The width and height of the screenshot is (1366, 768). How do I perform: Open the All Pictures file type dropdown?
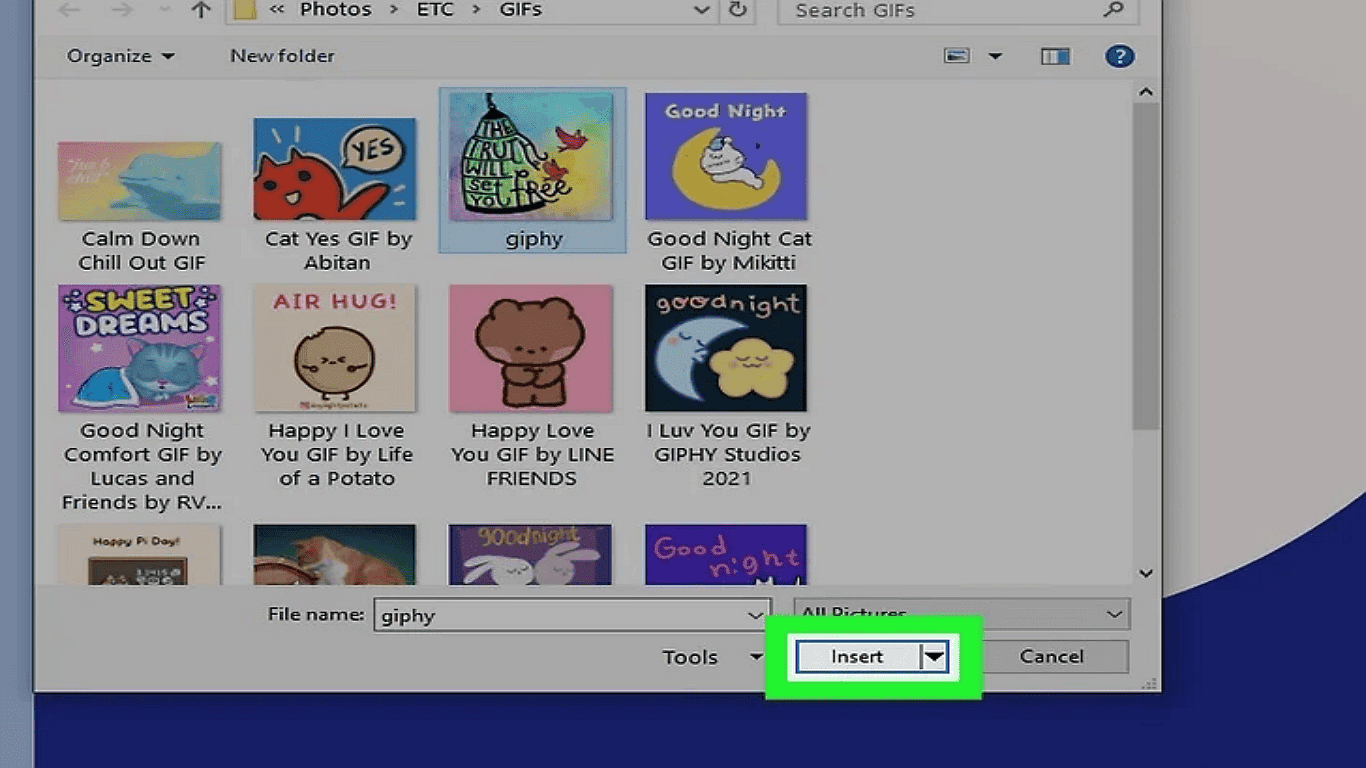(961, 614)
